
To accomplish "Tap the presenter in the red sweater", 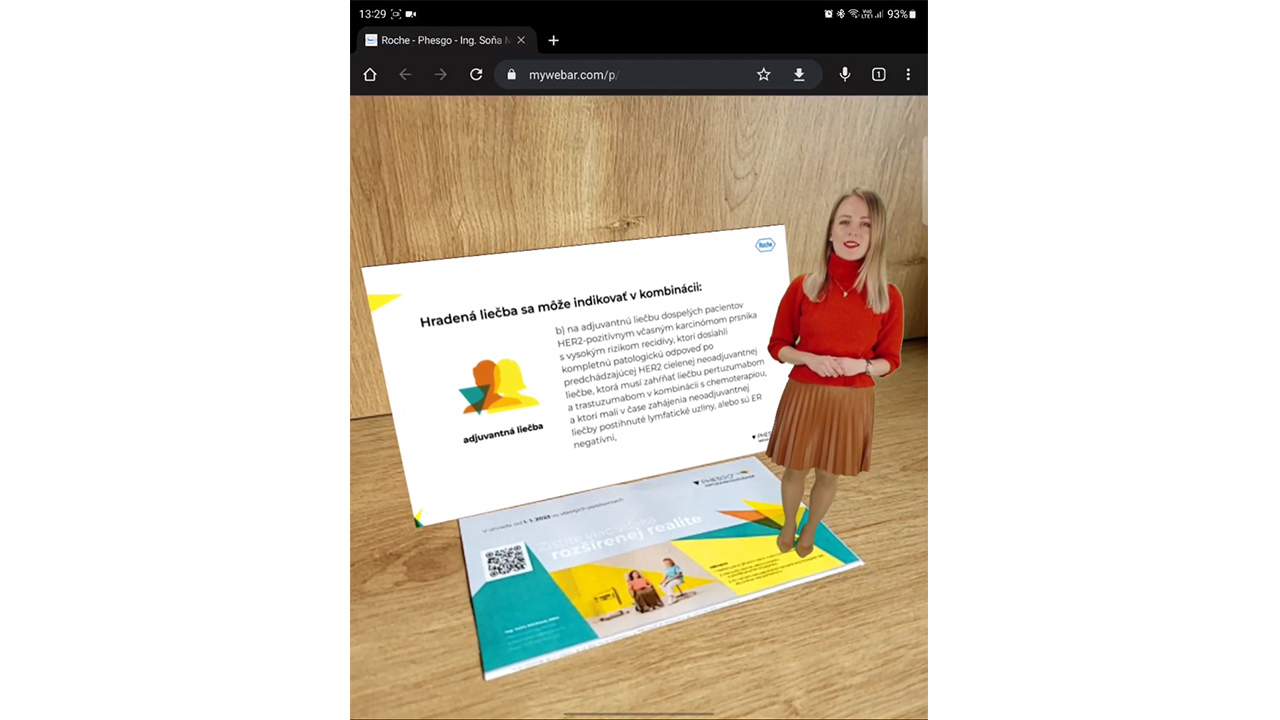I will coord(835,370).
